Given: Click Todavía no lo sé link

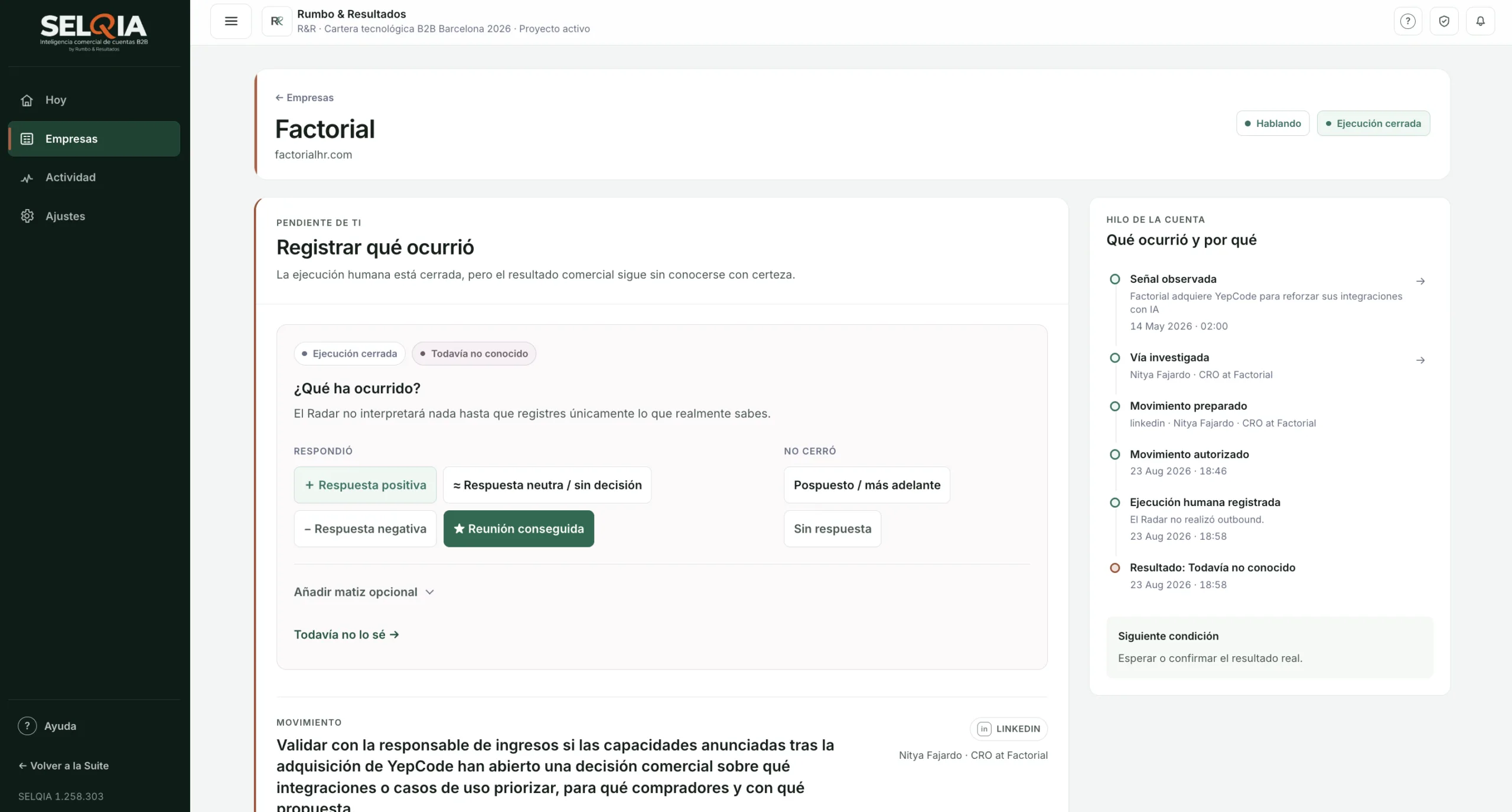Looking at the screenshot, I should coord(347,634).
